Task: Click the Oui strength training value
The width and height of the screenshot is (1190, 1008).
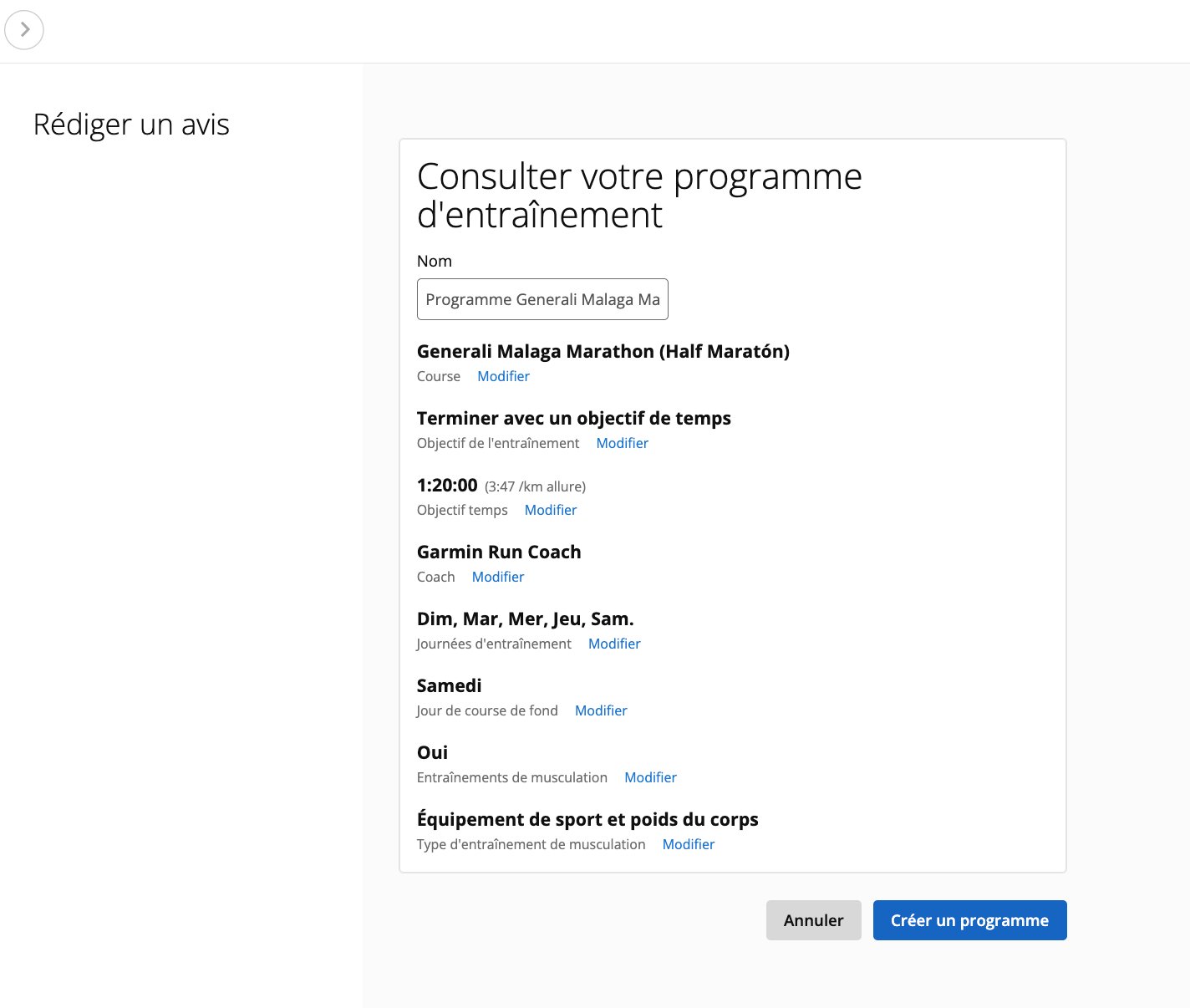Action: [433, 752]
